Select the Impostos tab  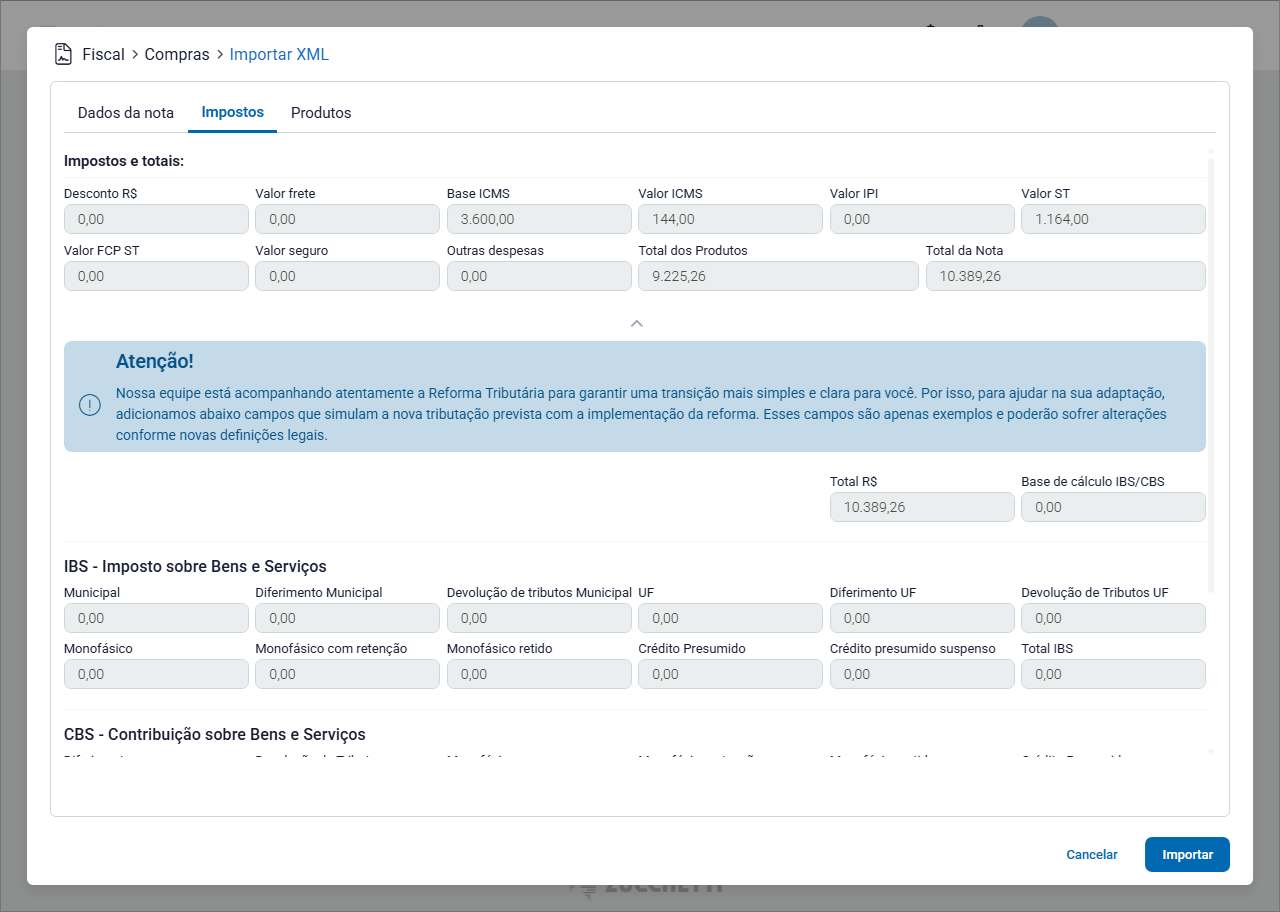[232, 112]
